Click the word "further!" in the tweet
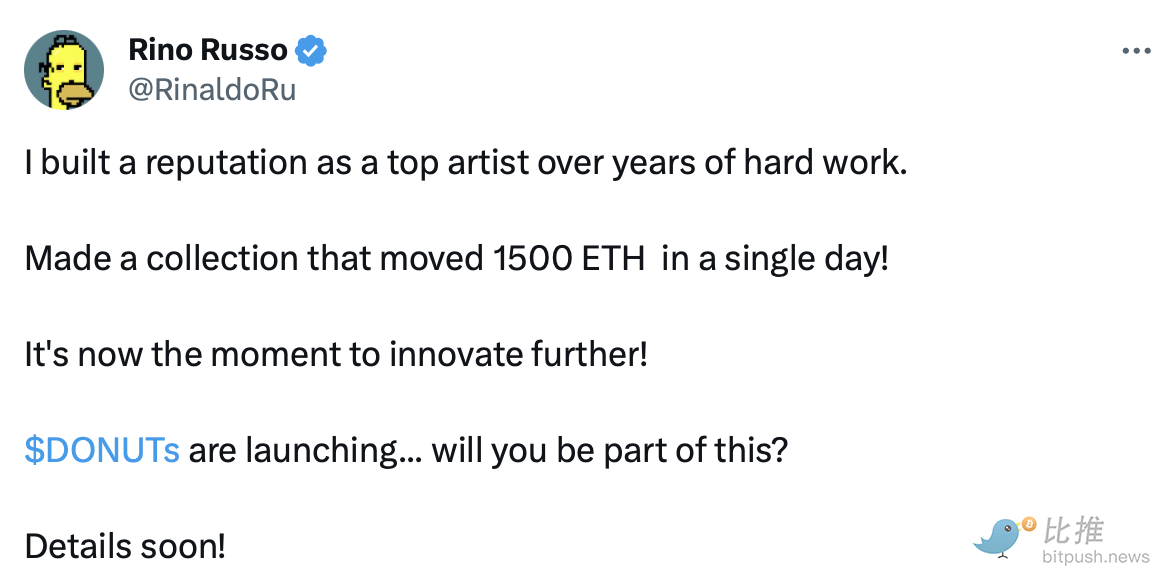The width and height of the screenshot is (1170, 584). click(589, 354)
